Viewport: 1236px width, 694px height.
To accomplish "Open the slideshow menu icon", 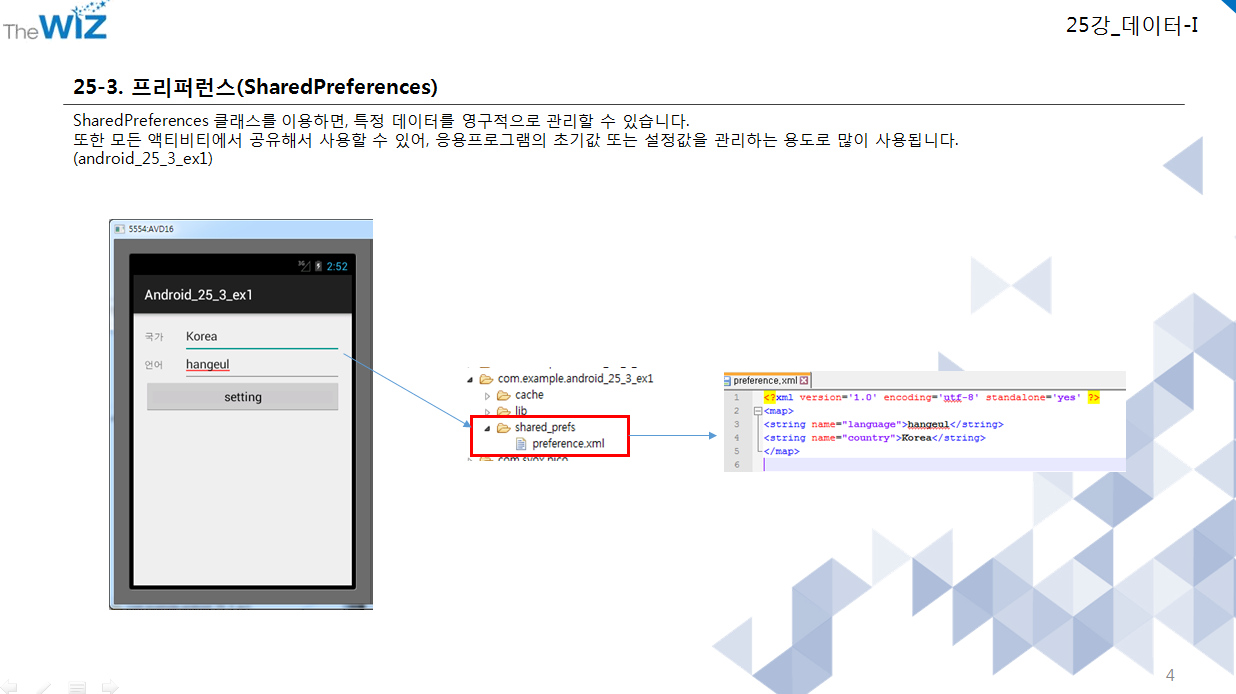I will [x=77, y=687].
